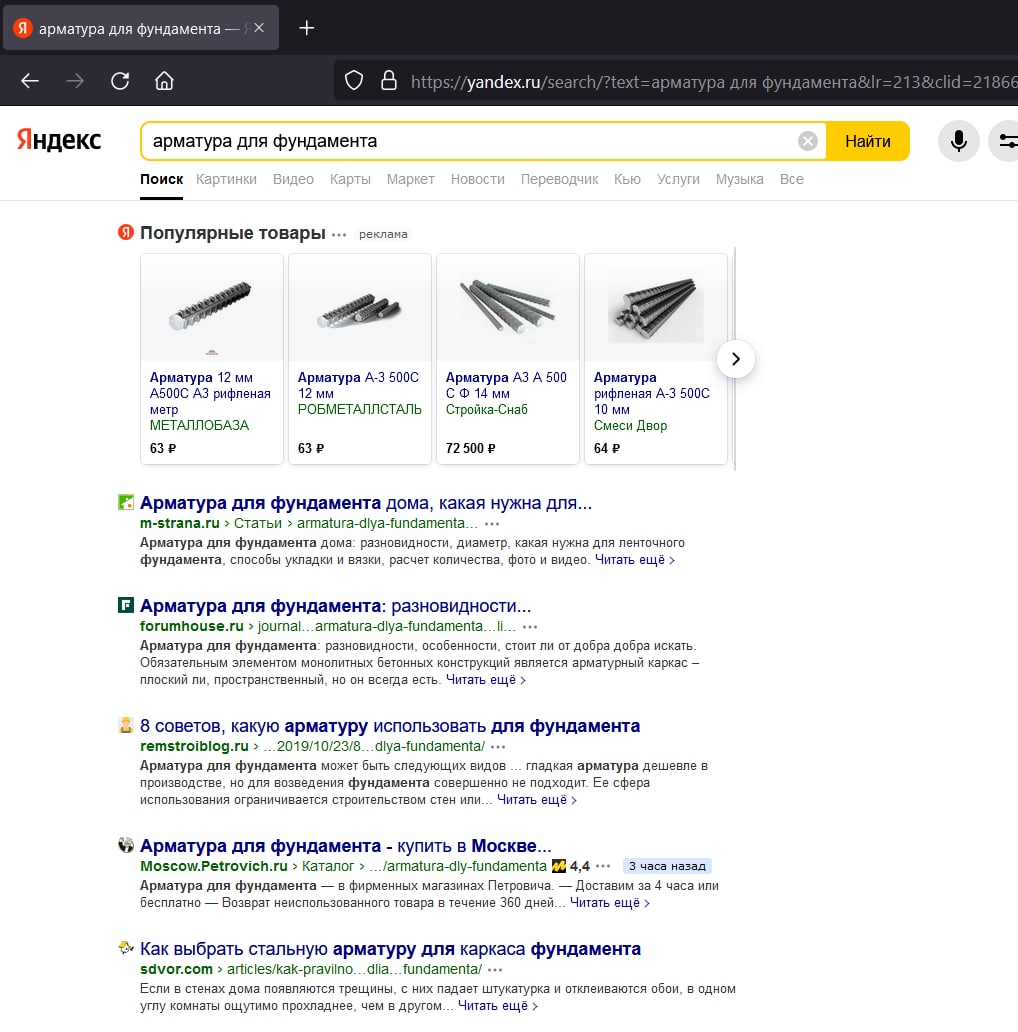1018x1032 pixels.
Task: Switch to Картинки tab
Action: pos(226,179)
